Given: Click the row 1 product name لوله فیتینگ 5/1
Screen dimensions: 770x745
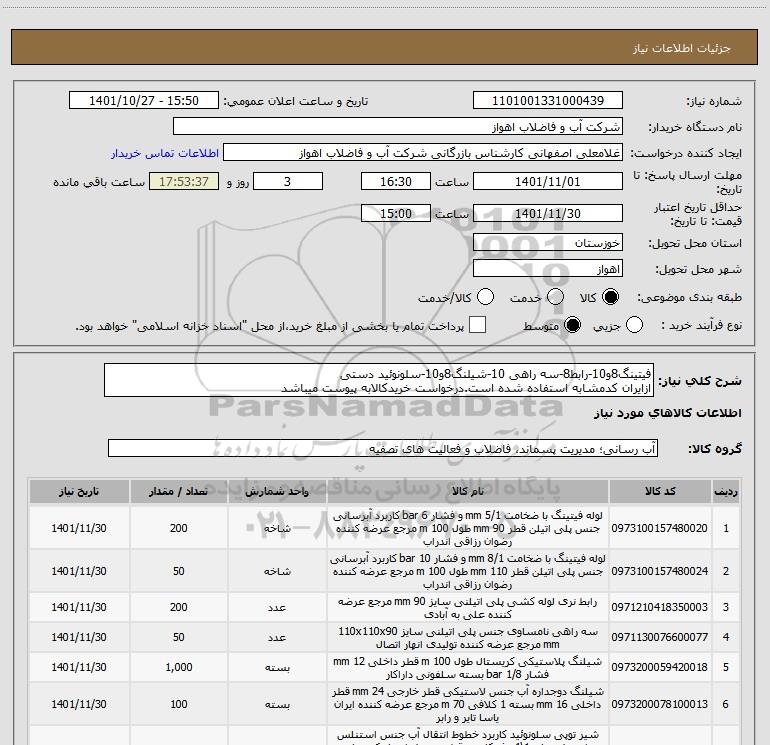Looking at the screenshot, I should 468,528.
